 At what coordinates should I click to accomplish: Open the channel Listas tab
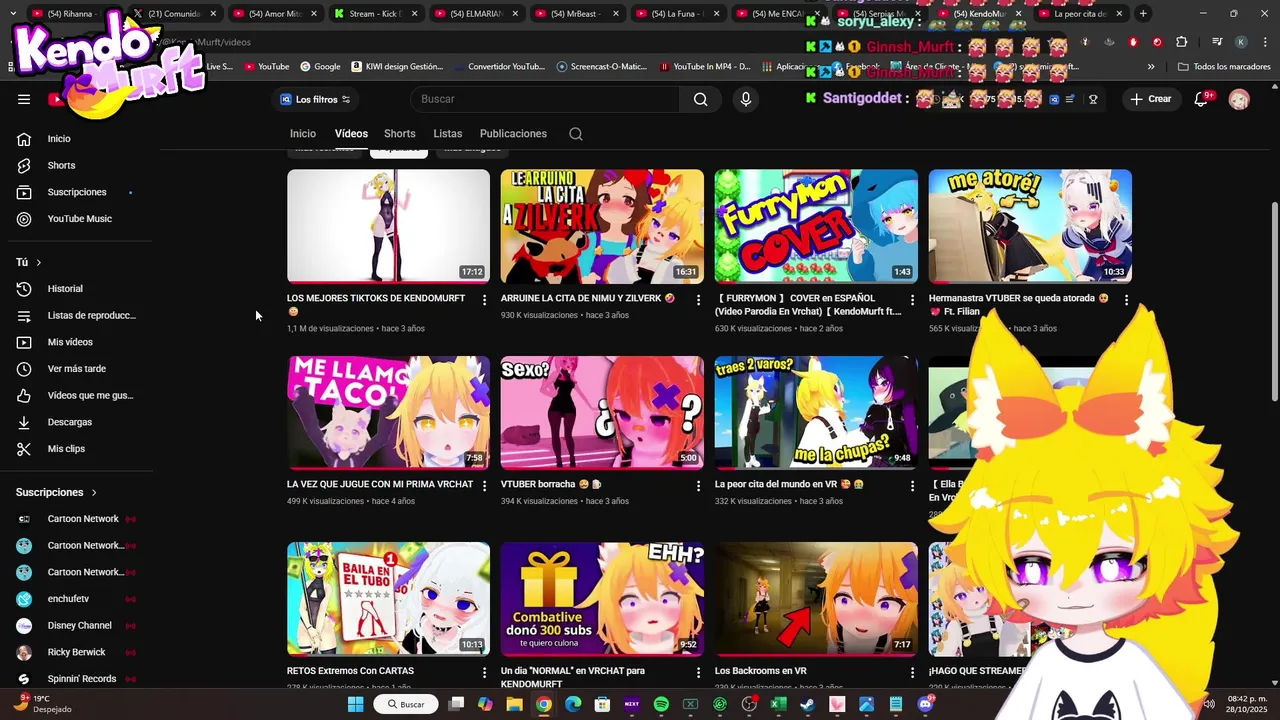point(448,134)
